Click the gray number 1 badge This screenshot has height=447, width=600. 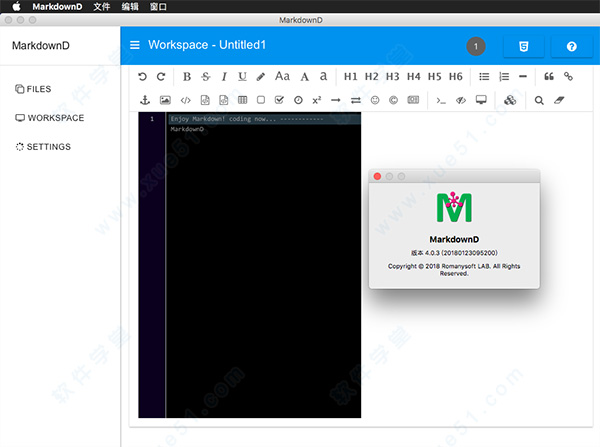[x=476, y=46]
